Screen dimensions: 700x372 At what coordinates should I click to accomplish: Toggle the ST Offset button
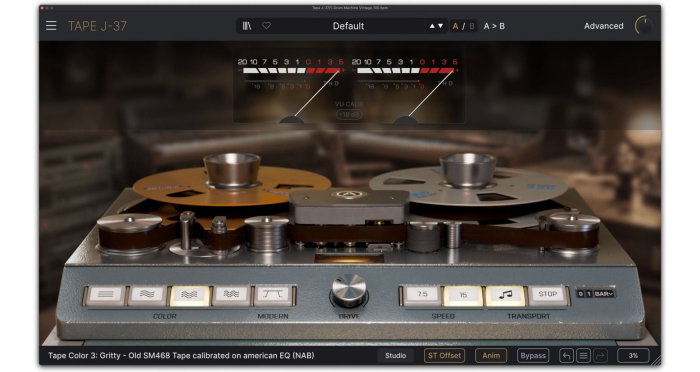click(x=444, y=355)
